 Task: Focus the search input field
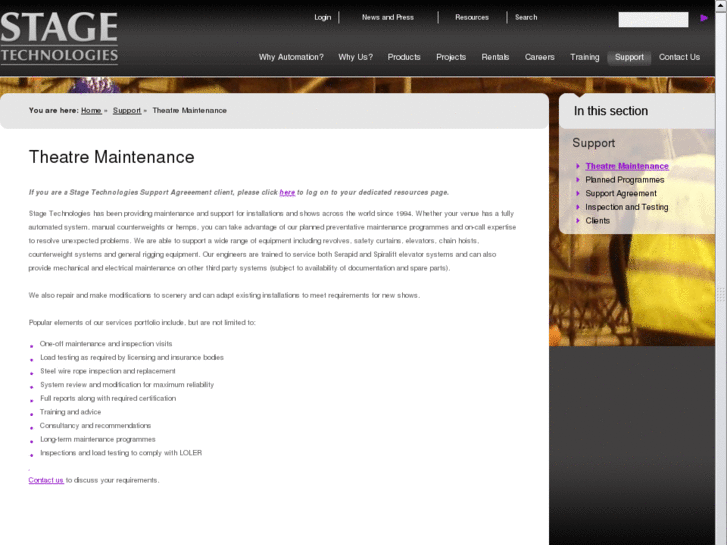(653, 19)
